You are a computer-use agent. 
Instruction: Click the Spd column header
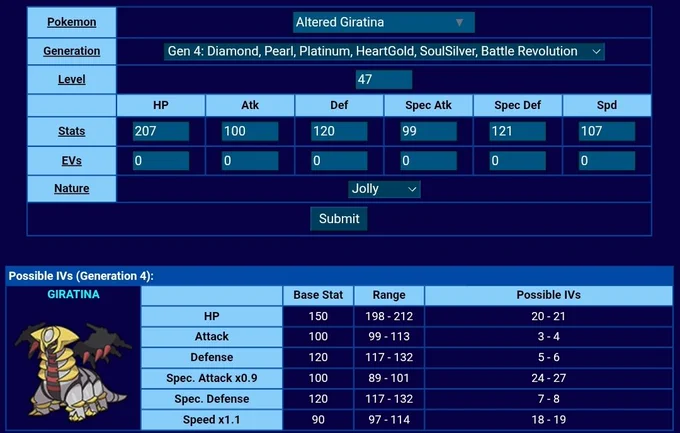point(607,105)
